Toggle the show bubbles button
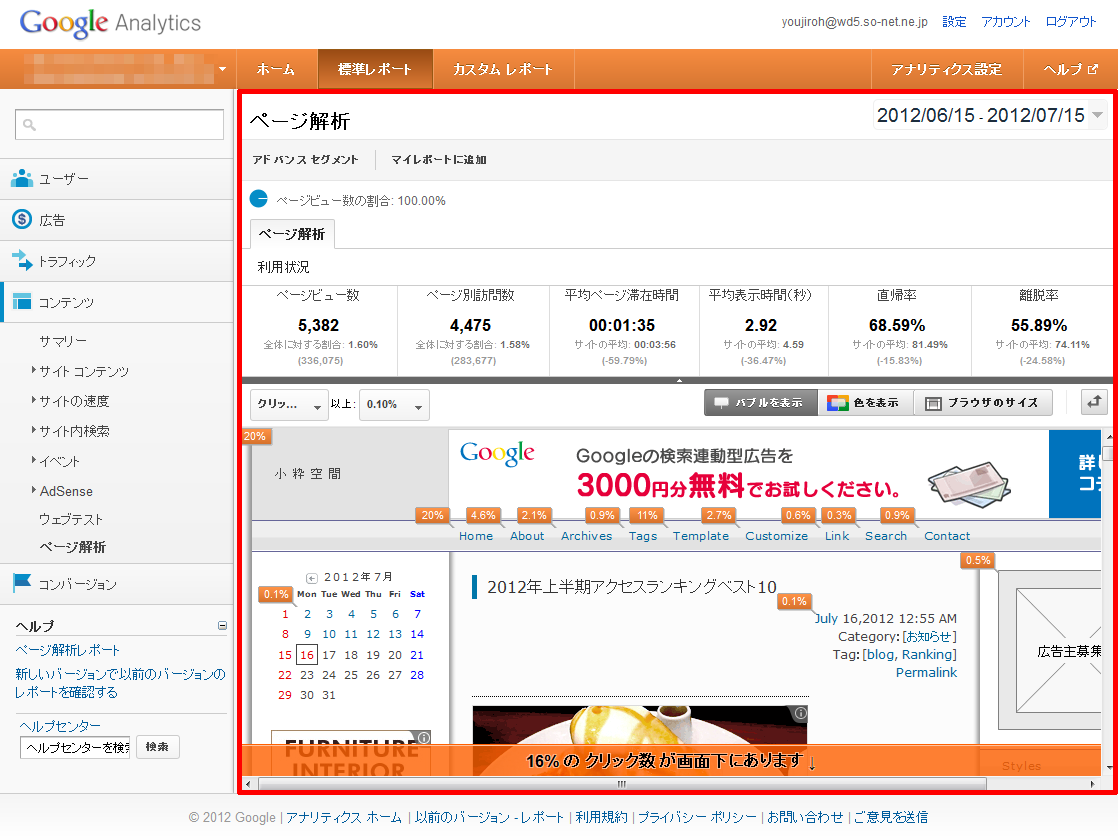 click(761, 403)
